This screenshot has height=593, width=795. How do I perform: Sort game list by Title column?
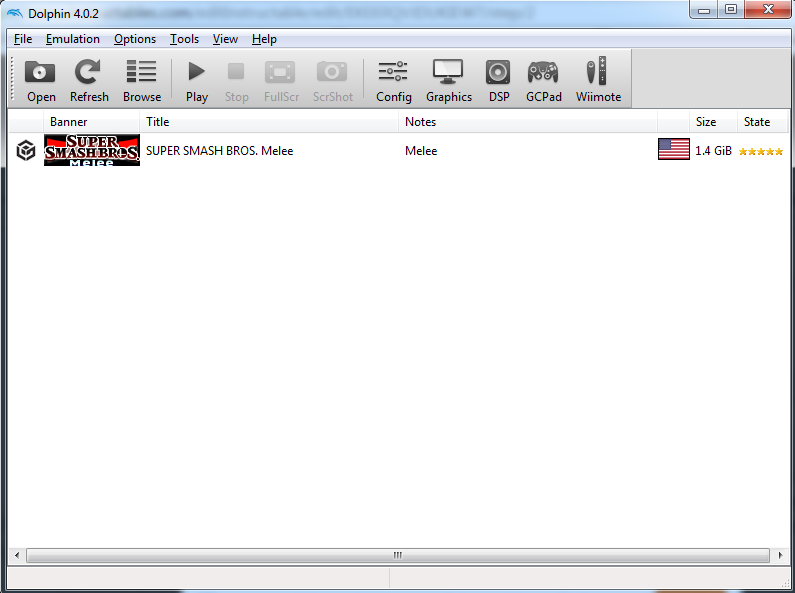click(158, 122)
